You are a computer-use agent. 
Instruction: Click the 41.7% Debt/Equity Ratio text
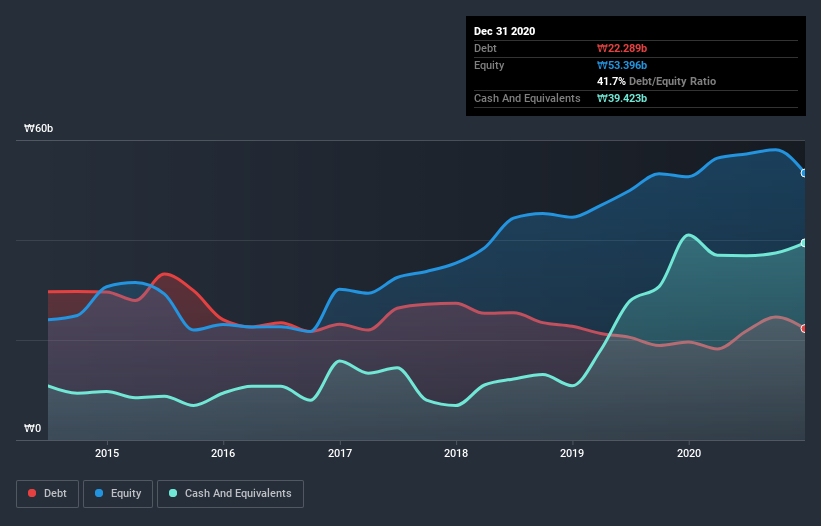(x=657, y=82)
